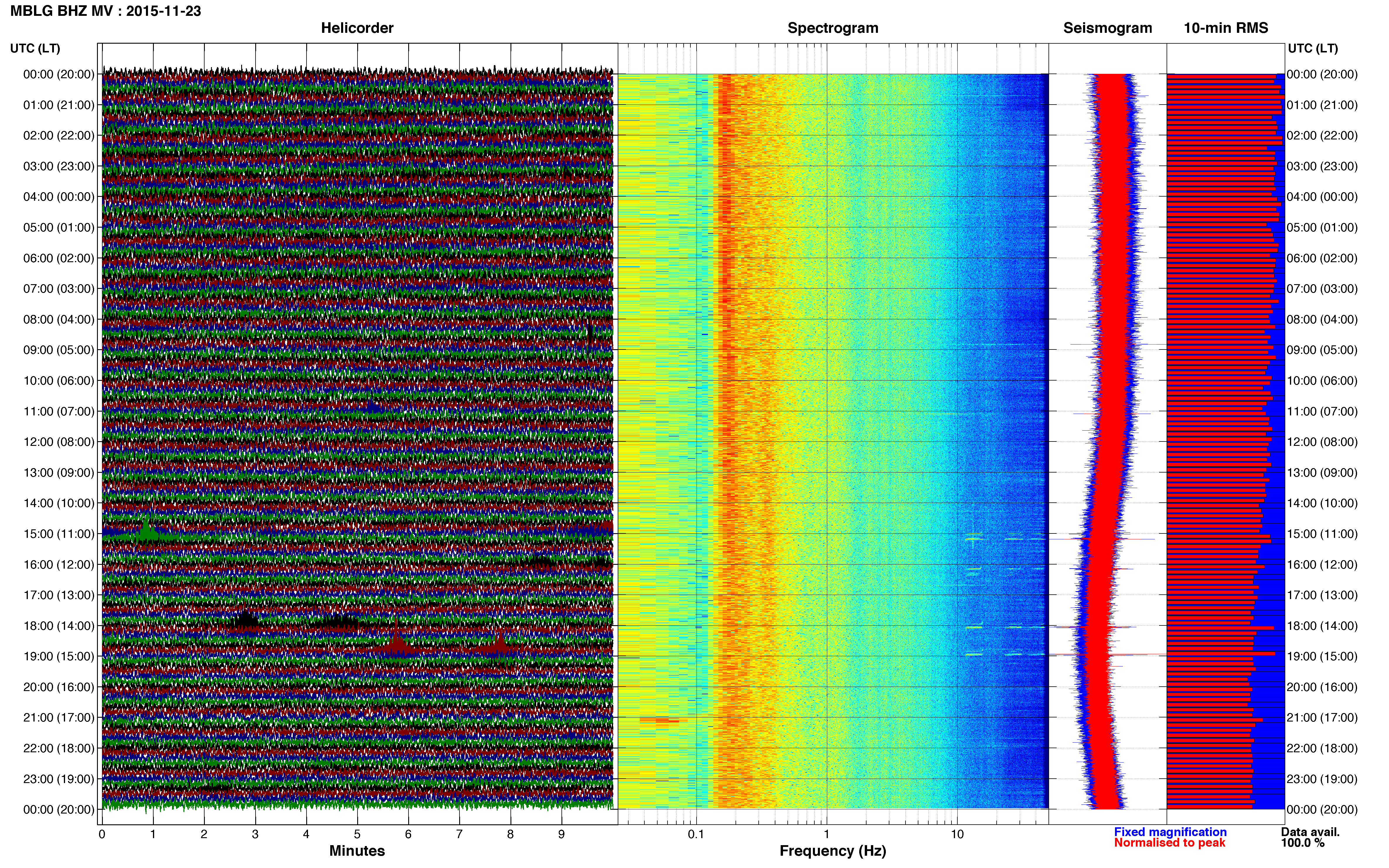Click the 7 tick label on Minutes axis
Image resolution: width=1389 pixels, height=868 pixels.
tap(459, 834)
